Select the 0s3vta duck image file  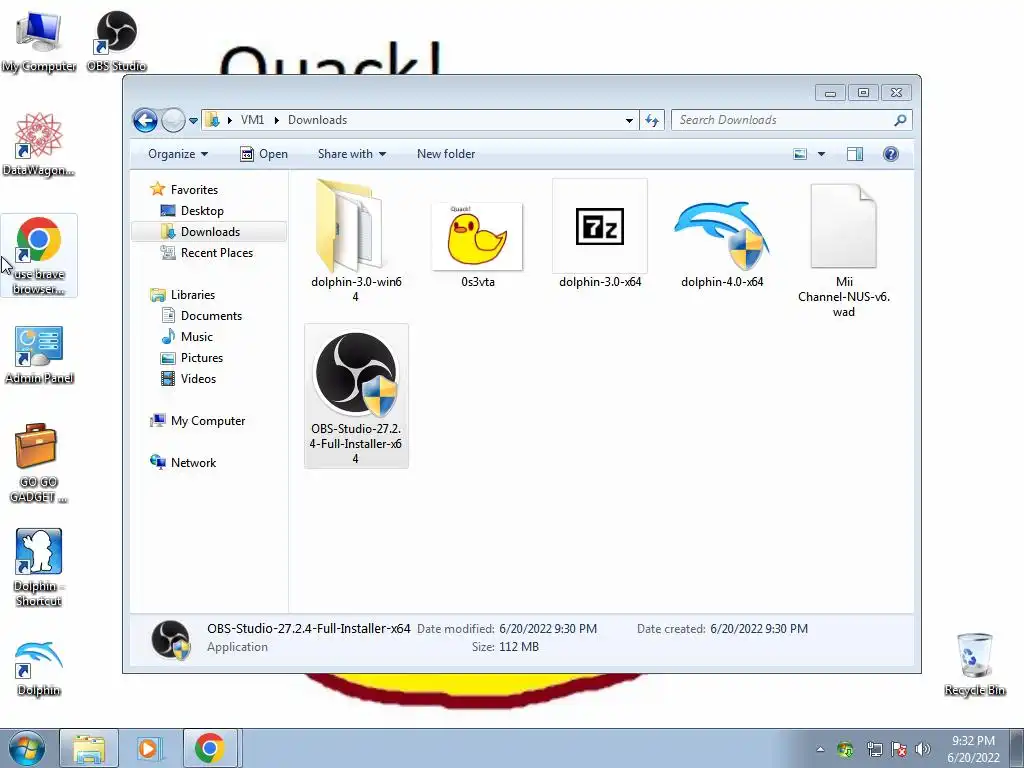coord(477,246)
